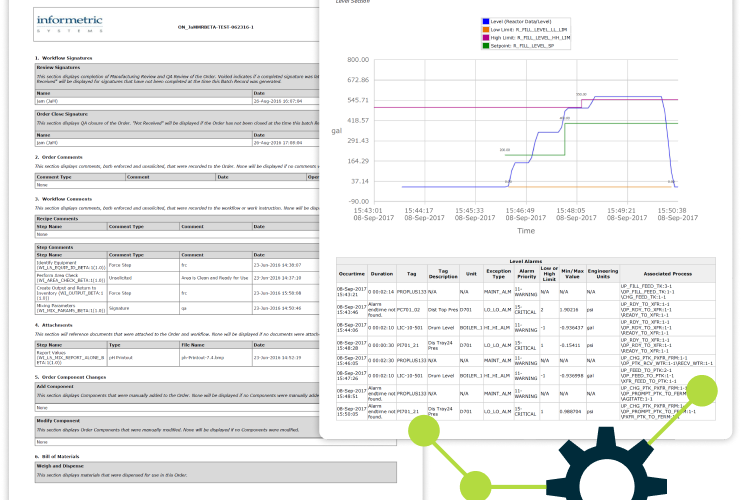Viewport: 741px width, 500px height.
Task: Click the '08-Sep-2017 15:46:05' occurtime cell
Action: tap(352, 361)
